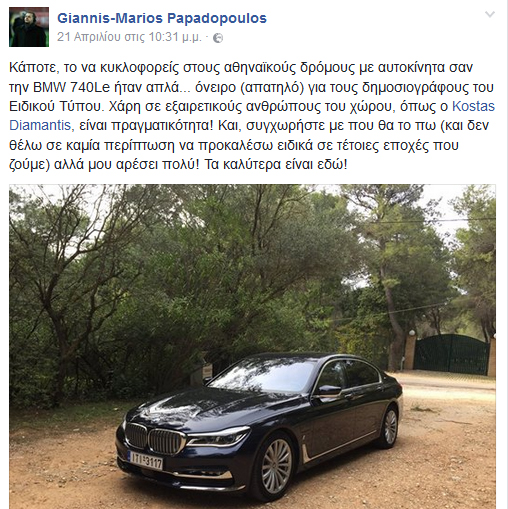508x509 pixels.
Task: Click the green gate in the photo
Action: 451,354
